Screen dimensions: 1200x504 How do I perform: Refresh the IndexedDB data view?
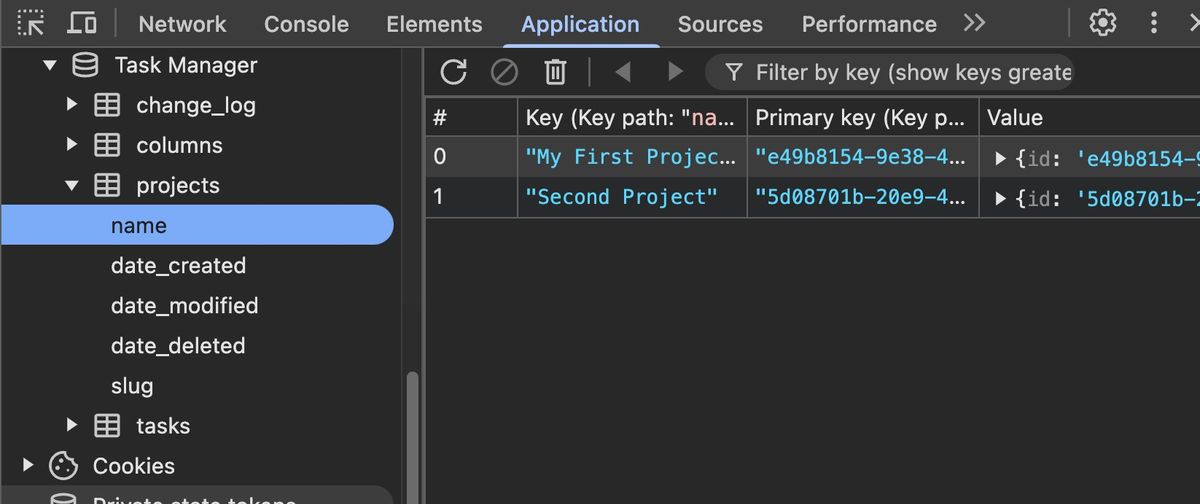pos(454,71)
